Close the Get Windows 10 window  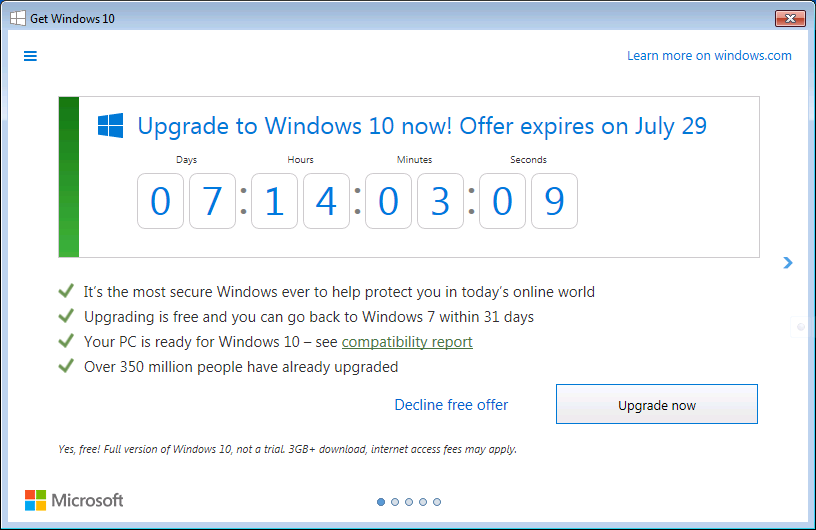point(790,18)
